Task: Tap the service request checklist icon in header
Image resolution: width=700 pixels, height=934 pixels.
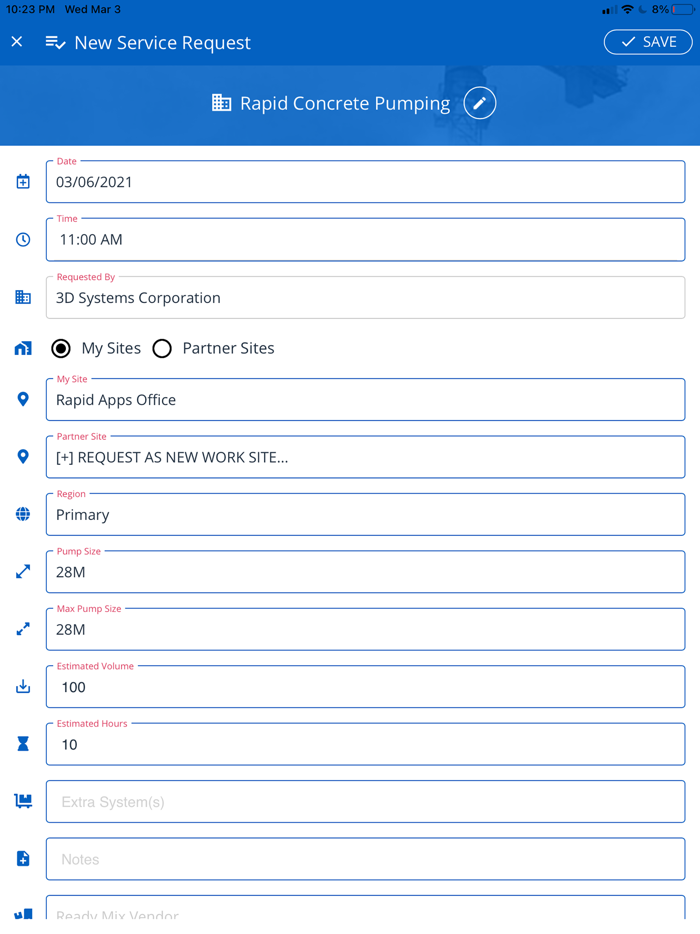Action: 53,42
